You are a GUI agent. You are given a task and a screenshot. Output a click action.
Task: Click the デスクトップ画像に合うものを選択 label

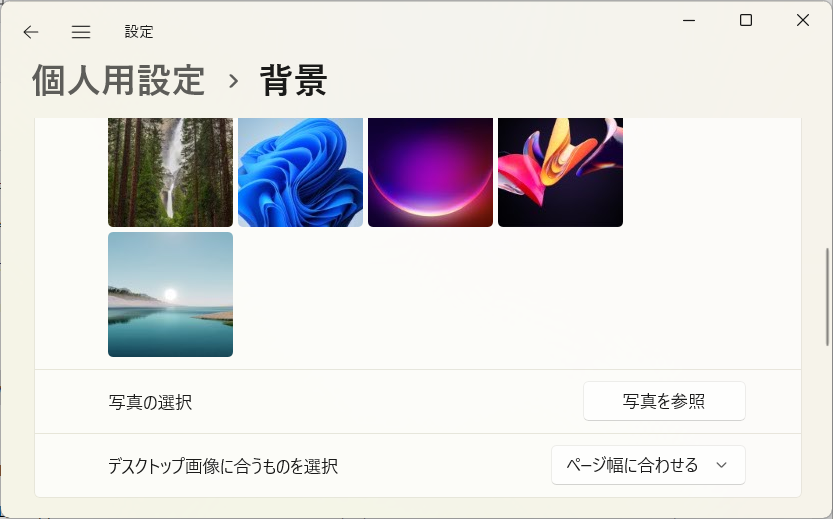tap(223, 466)
